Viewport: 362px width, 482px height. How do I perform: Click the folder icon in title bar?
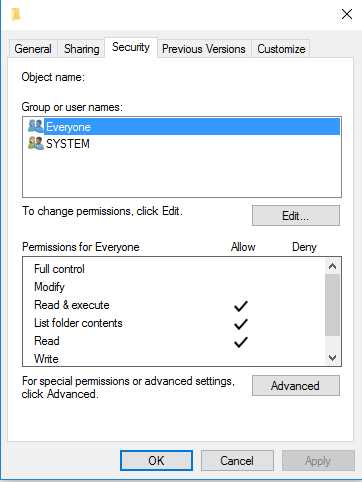(x=16, y=14)
